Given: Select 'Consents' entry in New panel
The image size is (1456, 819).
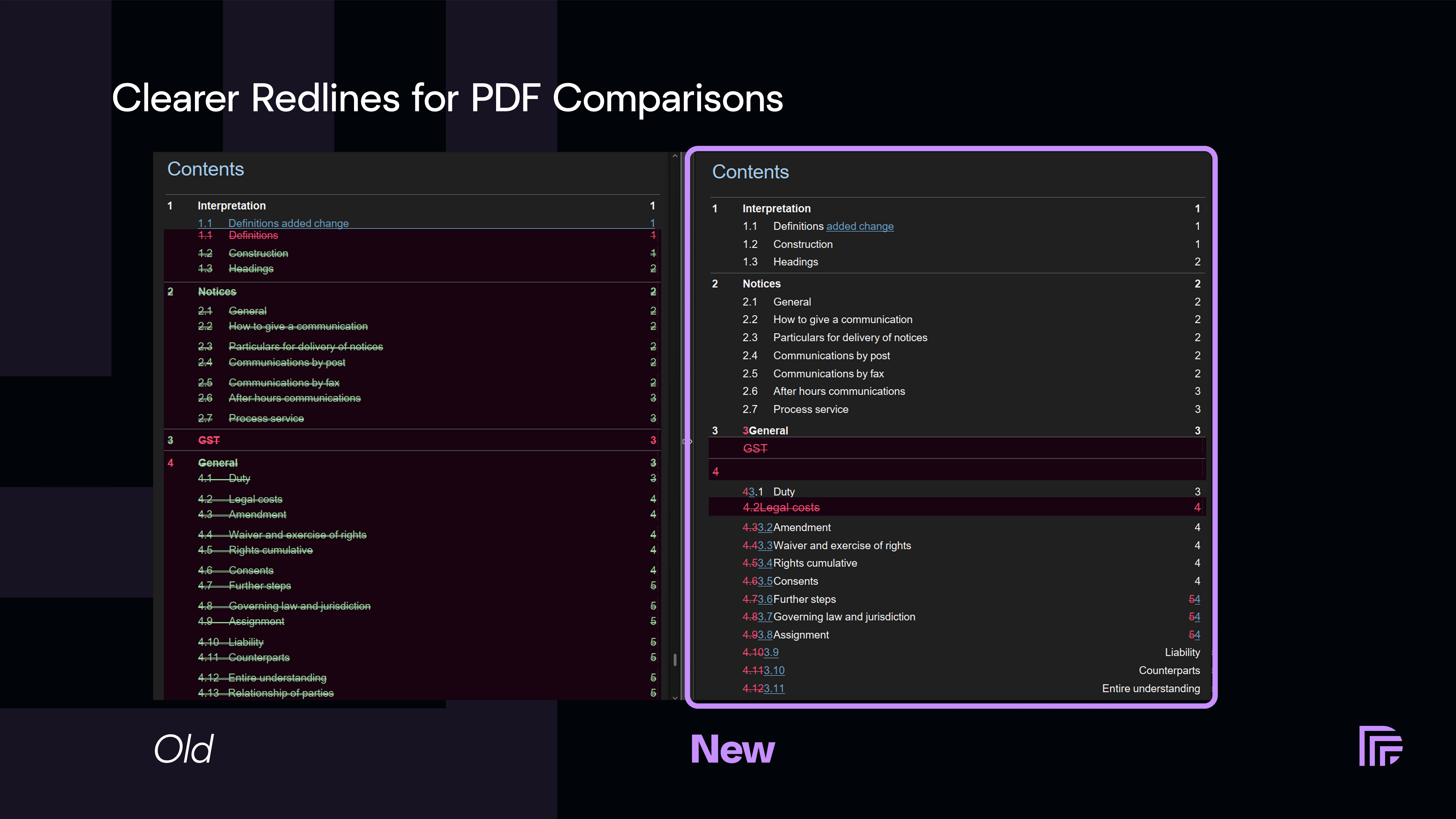Looking at the screenshot, I should coord(796,581).
